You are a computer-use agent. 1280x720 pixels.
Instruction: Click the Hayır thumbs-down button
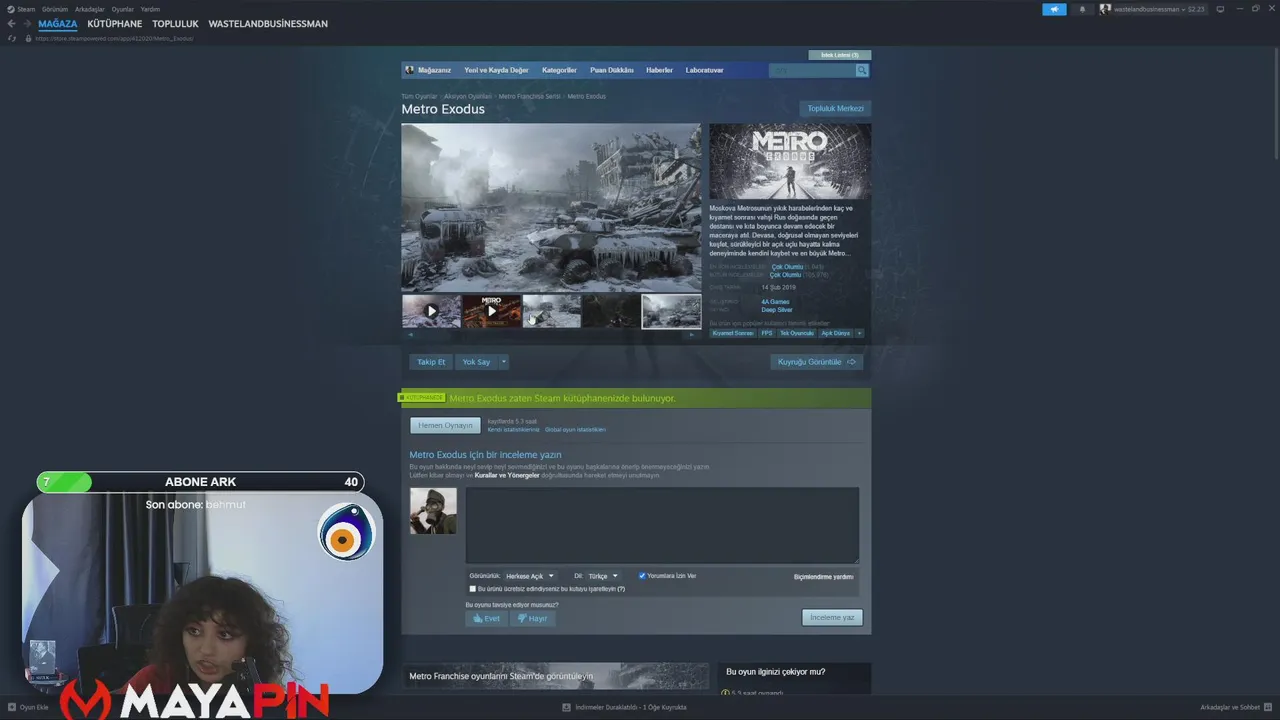click(x=532, y=618)
